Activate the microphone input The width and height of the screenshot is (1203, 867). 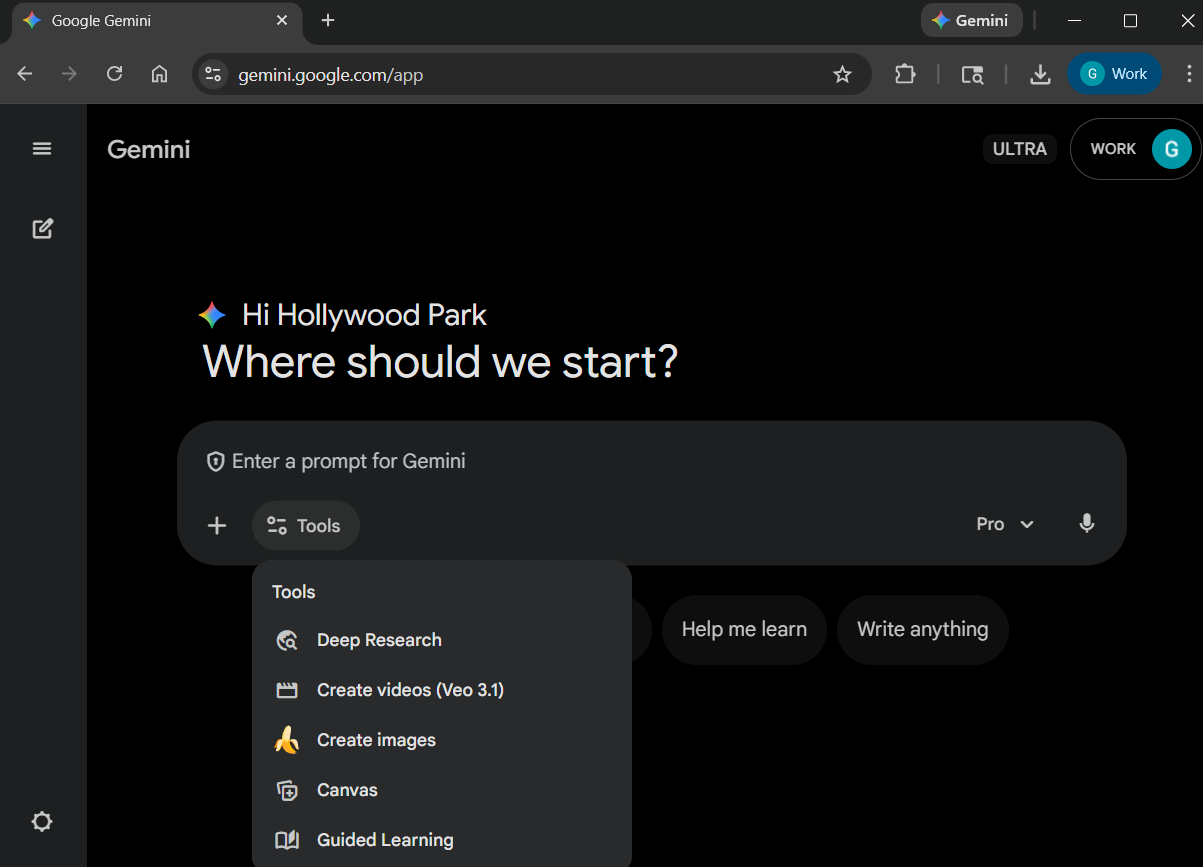point(1087,524)
